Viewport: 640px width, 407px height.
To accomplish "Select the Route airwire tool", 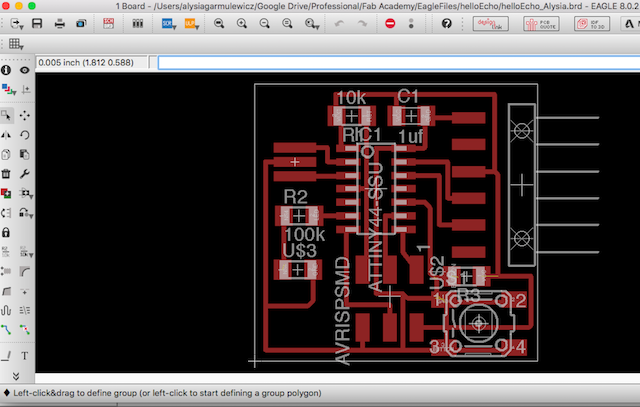I will [6, 329].
